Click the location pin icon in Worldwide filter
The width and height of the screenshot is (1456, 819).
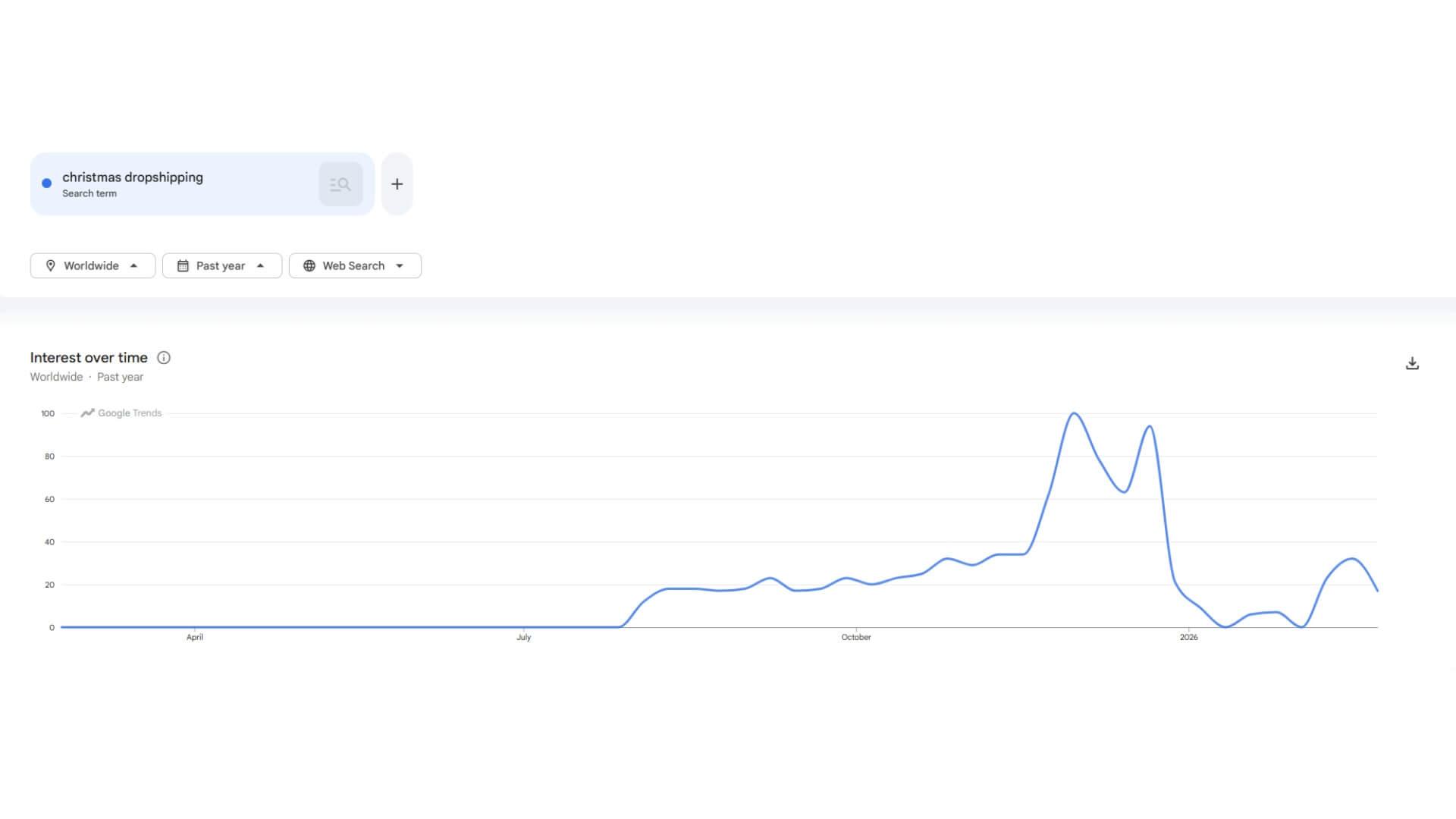tap(51, 266)
